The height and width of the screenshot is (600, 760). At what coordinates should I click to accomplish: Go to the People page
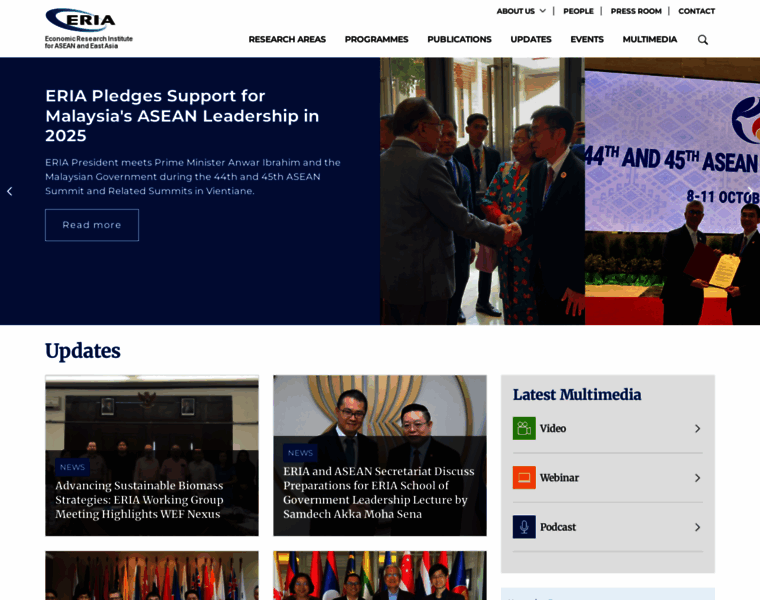coord(578,11)
